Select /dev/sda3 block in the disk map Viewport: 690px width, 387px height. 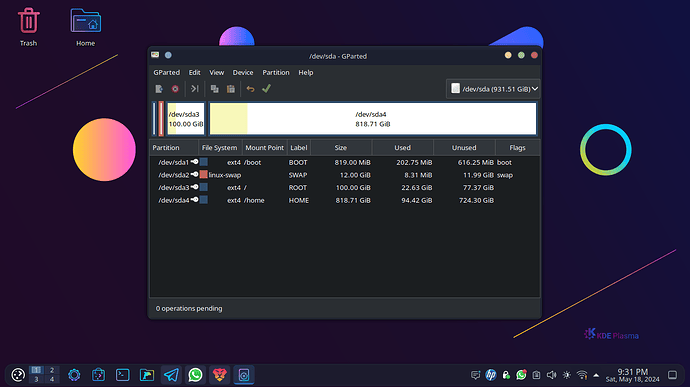click(x=186, y=119)
